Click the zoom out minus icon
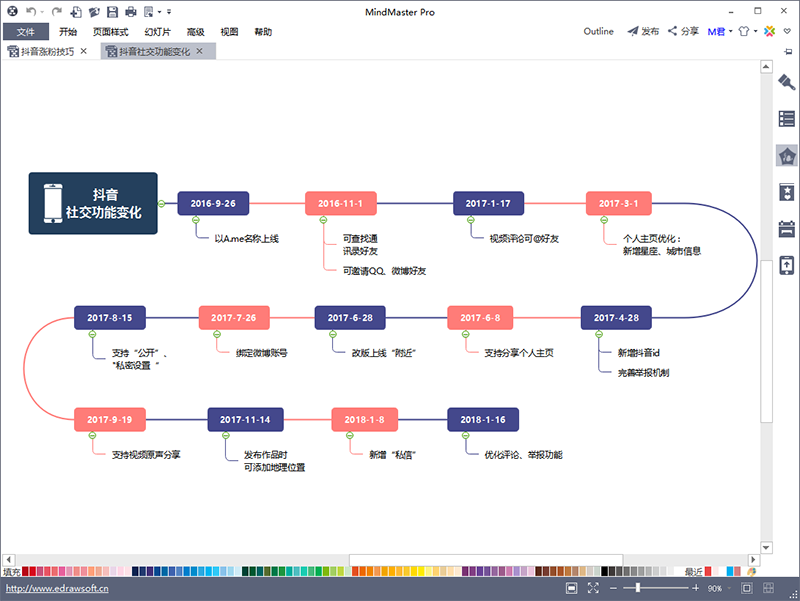 tap(613, 588)
